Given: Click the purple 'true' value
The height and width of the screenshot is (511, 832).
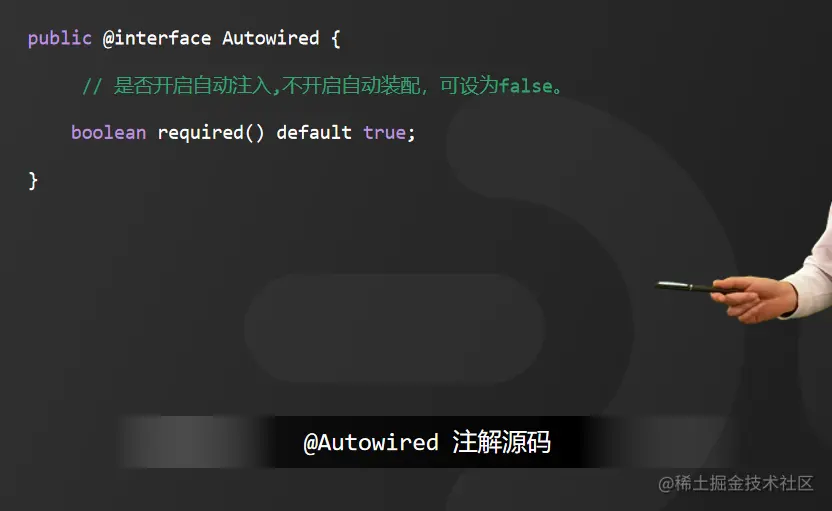Looking at the screenshot, I should pos(384,133).
